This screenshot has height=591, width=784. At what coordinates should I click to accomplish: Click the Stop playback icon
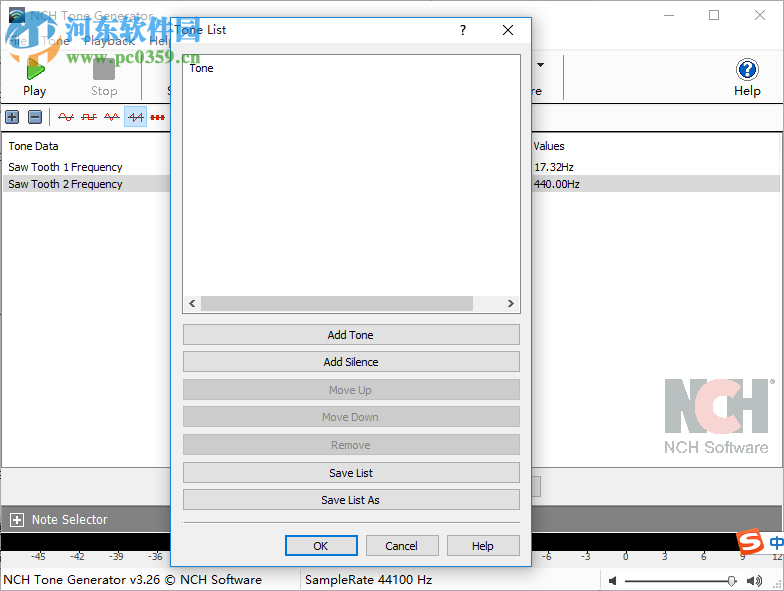point(104,70)
